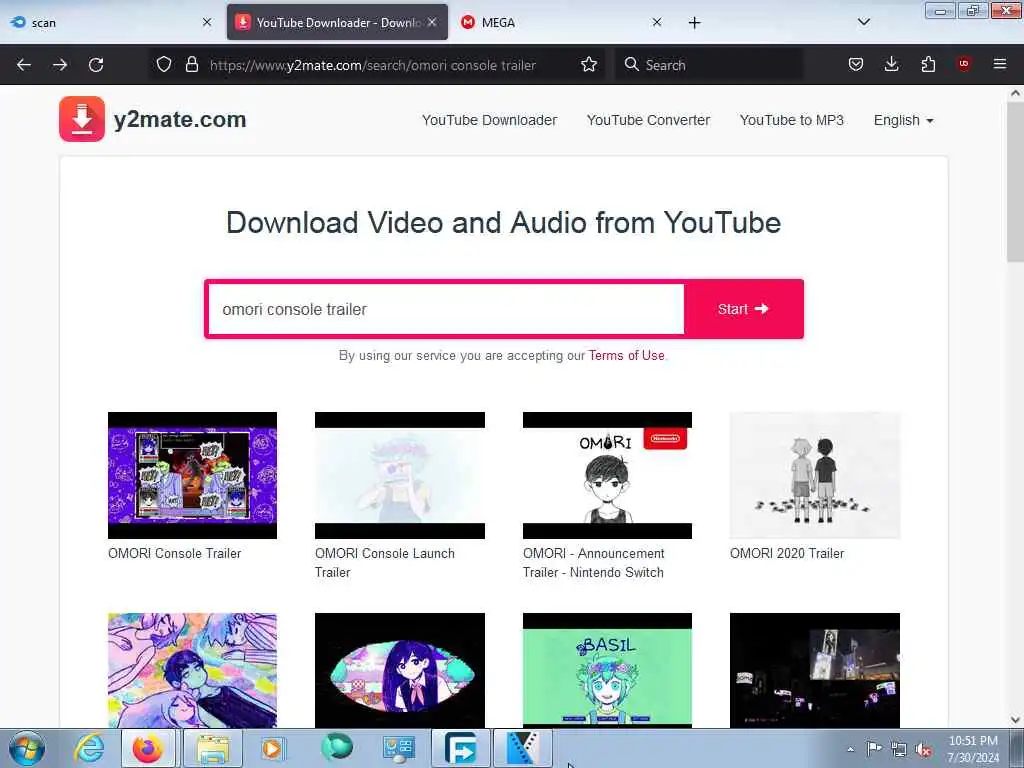Click the network tray icon
The width and height of the screenshot is (1024, 768).
pyautogui.click(x=899, y=749)
